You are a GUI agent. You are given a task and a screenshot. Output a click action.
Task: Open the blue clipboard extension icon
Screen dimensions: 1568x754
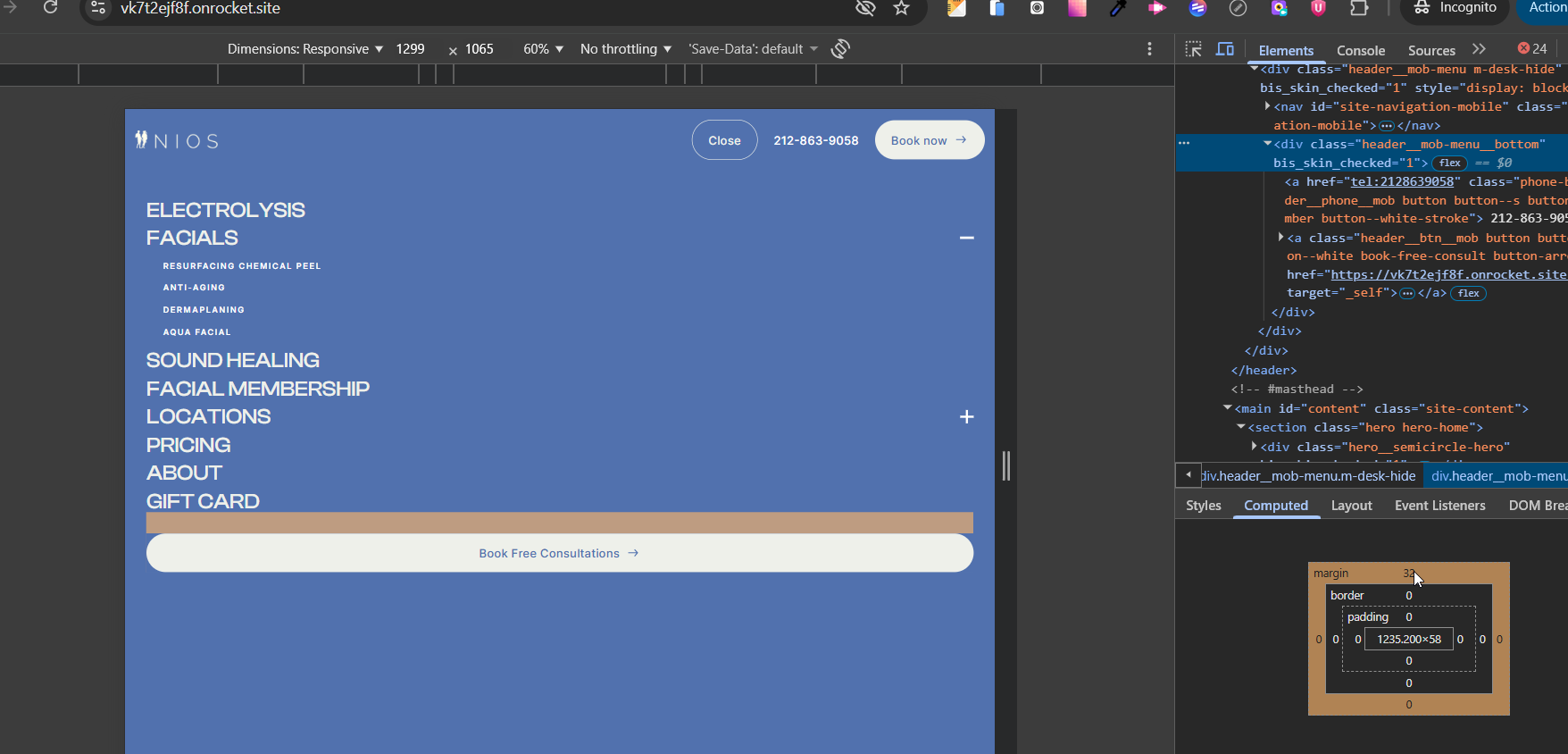click(997, 8)
